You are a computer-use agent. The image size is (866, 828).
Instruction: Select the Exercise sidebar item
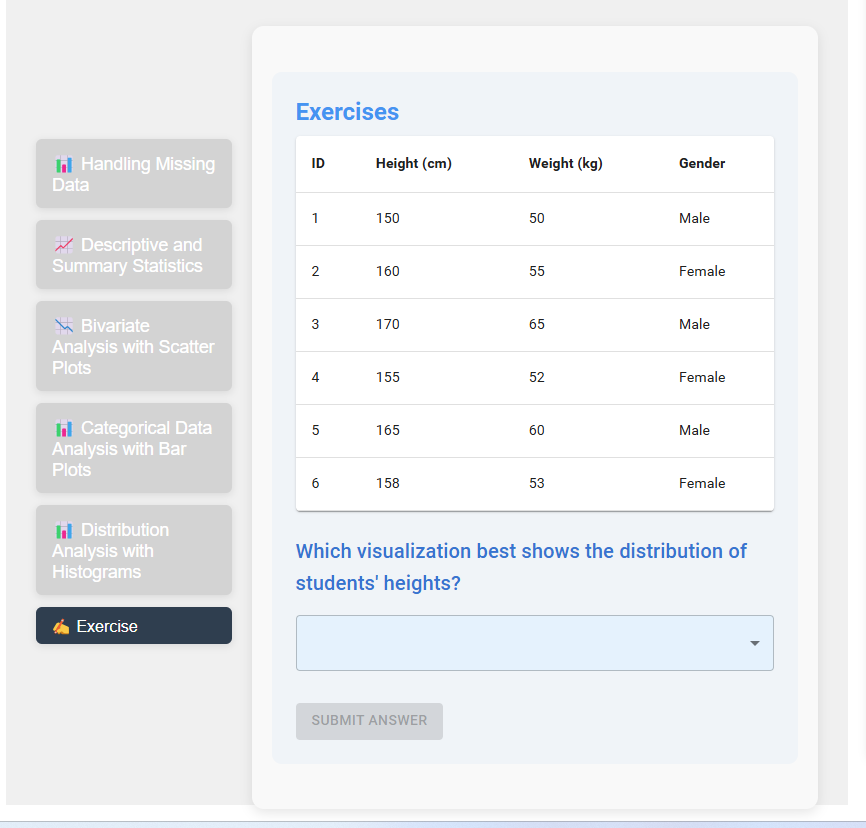(x=134, y=626)
